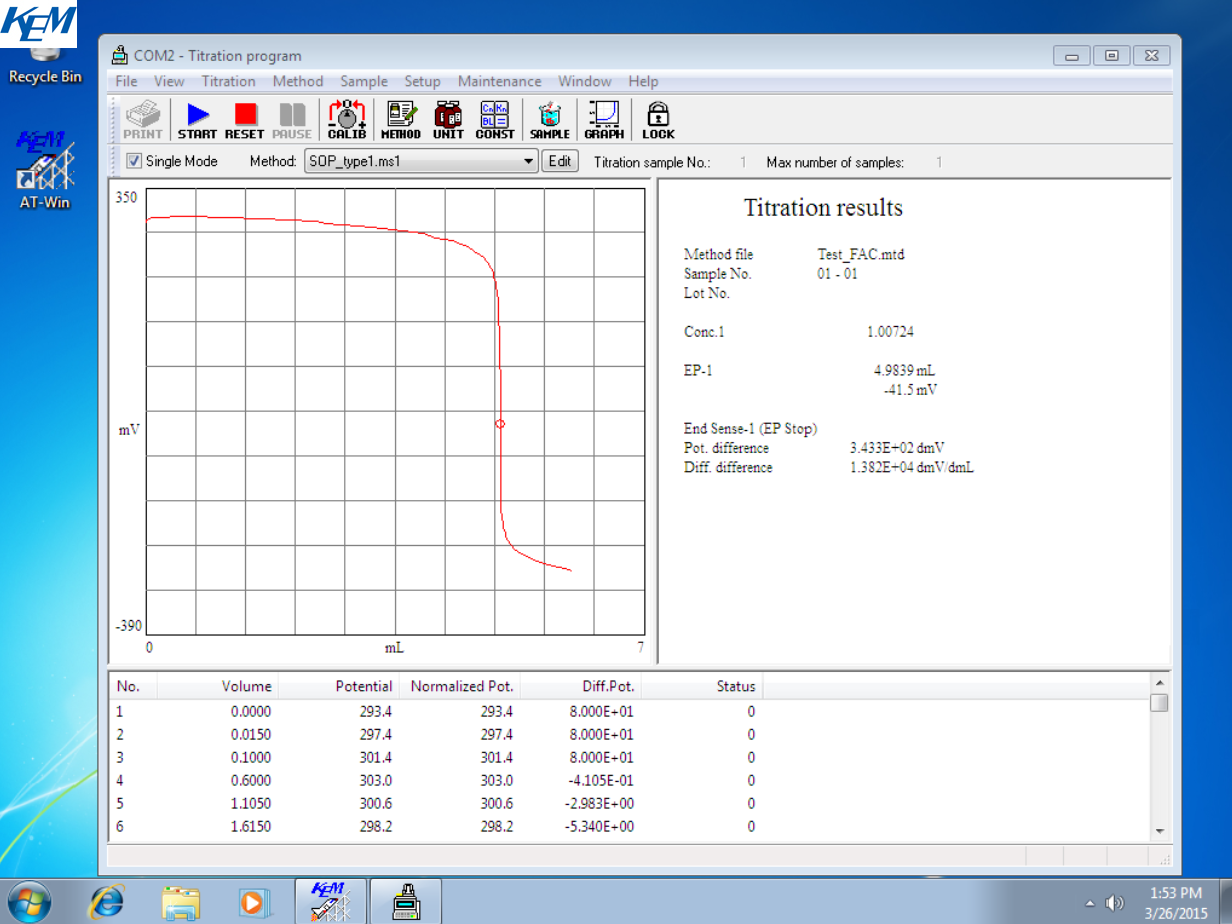Click the LOCK padlock icon

[x=658, y=120]
